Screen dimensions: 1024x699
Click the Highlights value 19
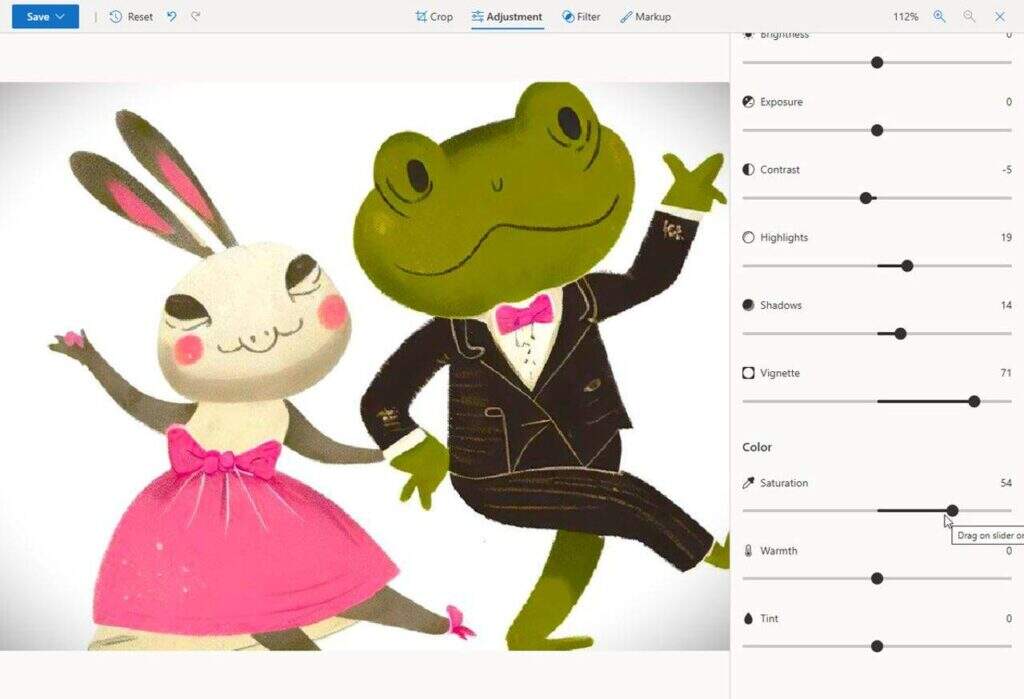tap(1006, 238)
